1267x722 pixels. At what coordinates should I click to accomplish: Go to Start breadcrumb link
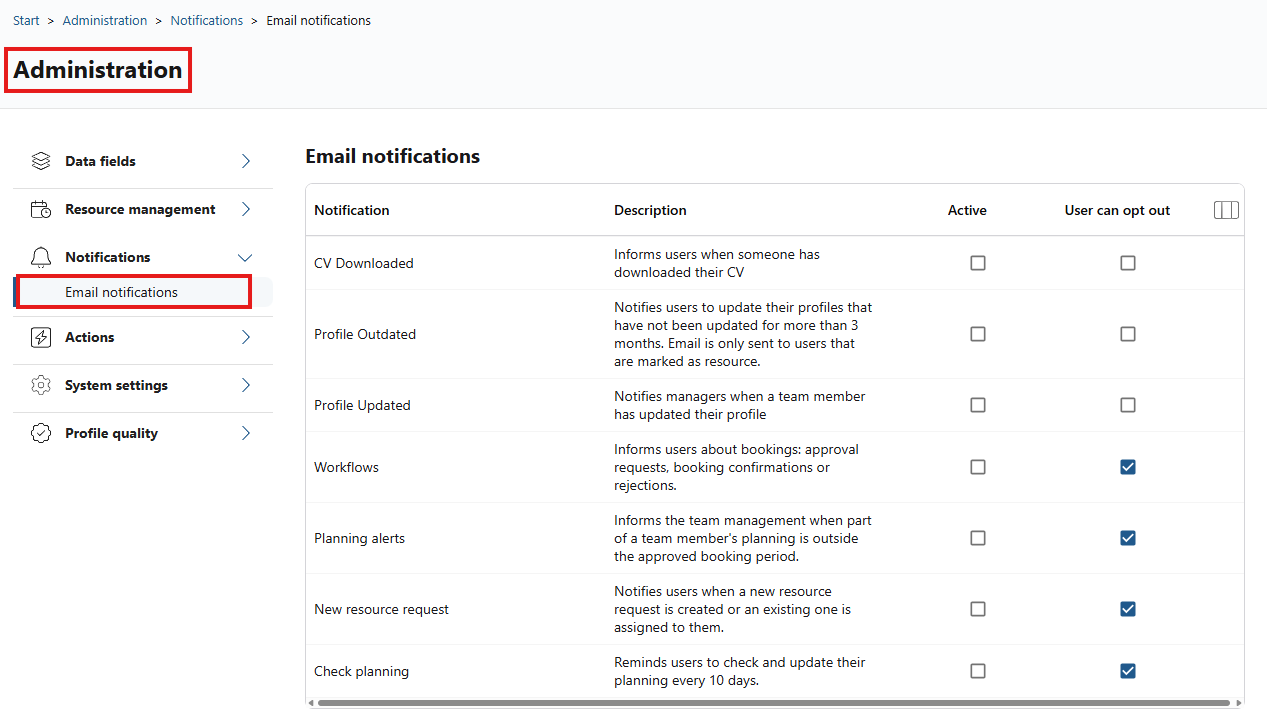[x=26, y=20]
